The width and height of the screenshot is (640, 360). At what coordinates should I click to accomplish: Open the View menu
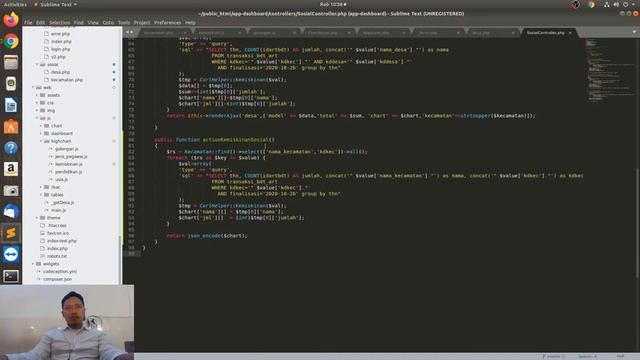click(x=93, y=22)
